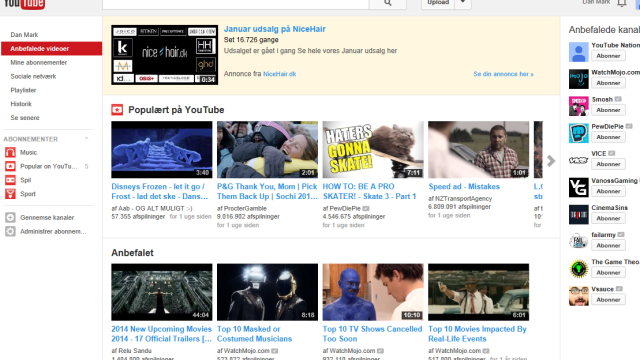Screen dimensions: 640x360
Task: Open The Game Theorists channel avatar
Action: tap(579, 269)
